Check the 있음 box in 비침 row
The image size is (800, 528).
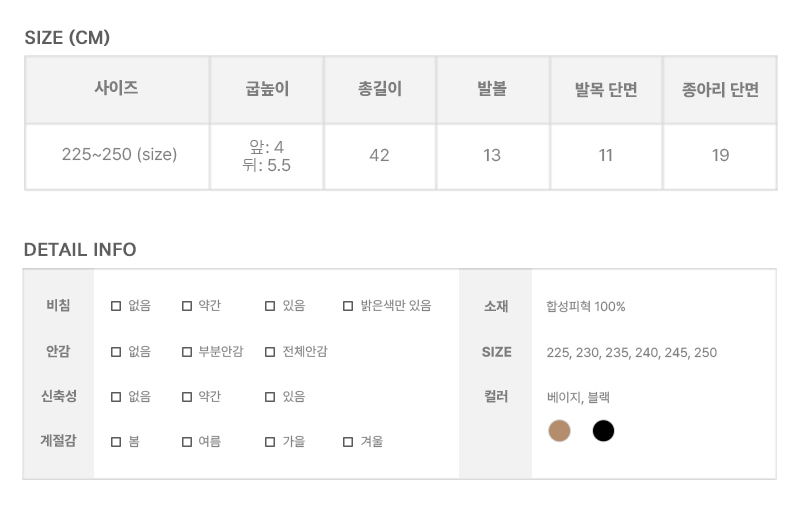point(270,306)
